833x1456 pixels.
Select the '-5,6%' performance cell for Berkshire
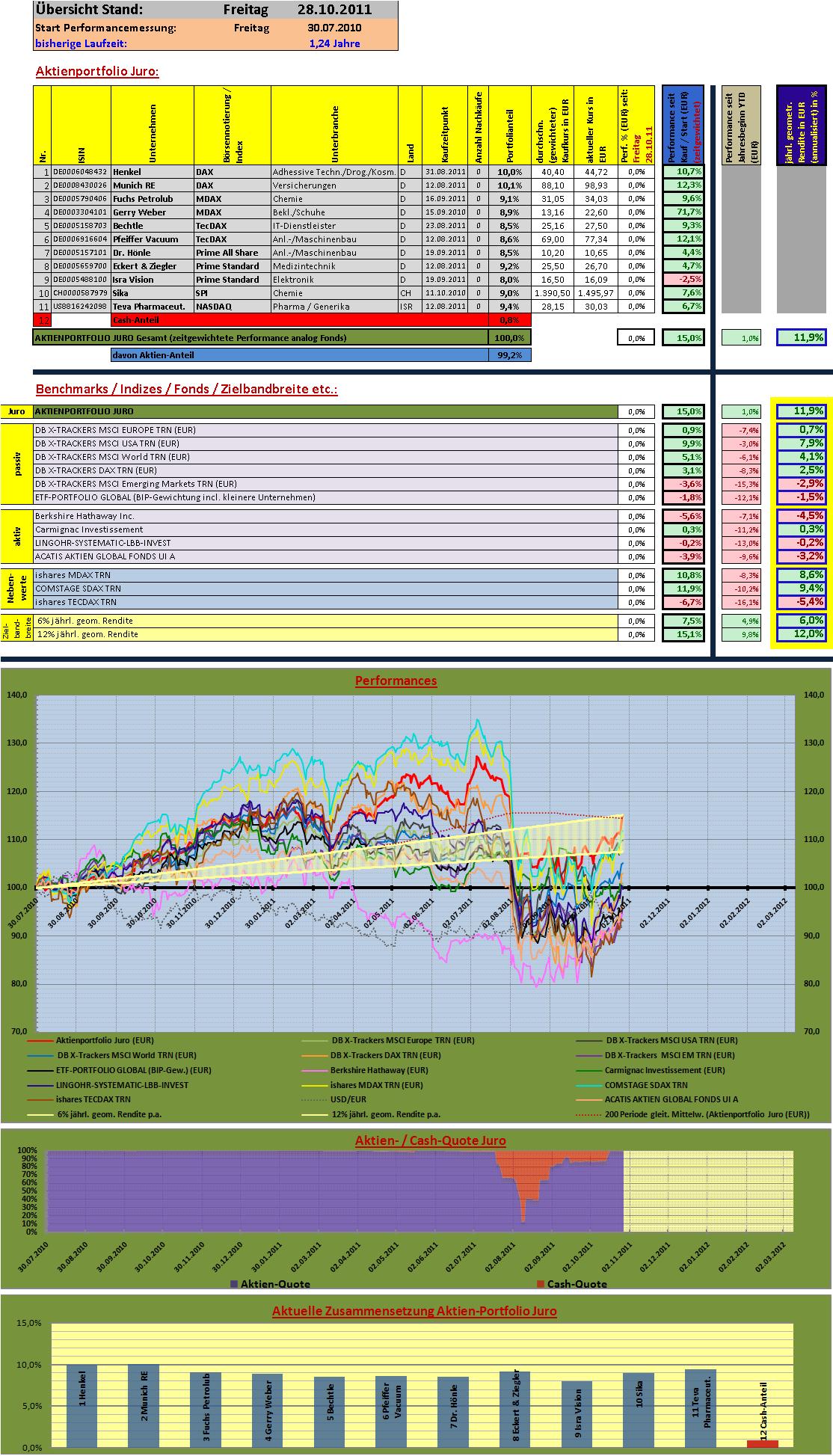coord(683,516)
